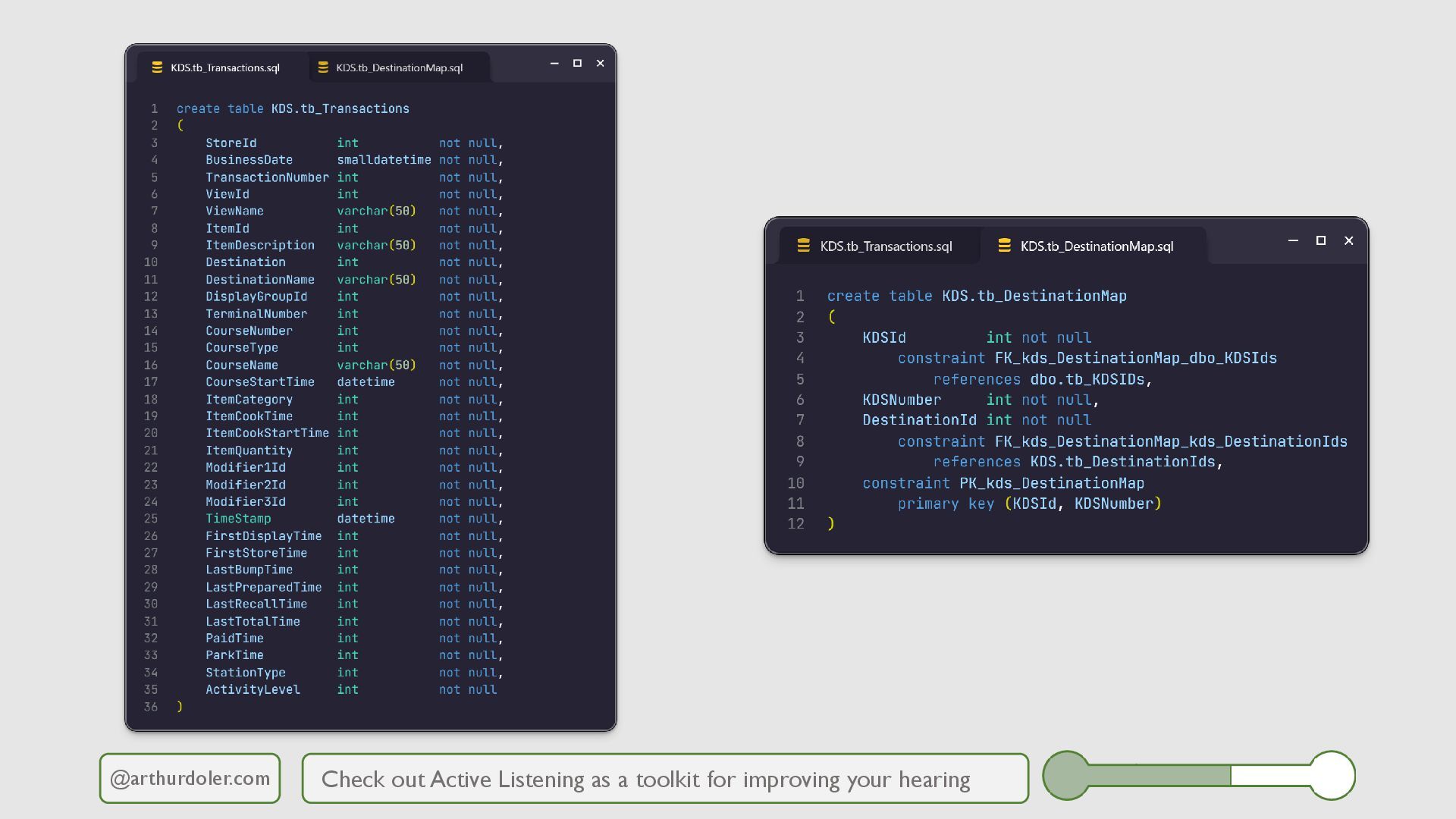Maximize the left code editor window

(577, 64)
